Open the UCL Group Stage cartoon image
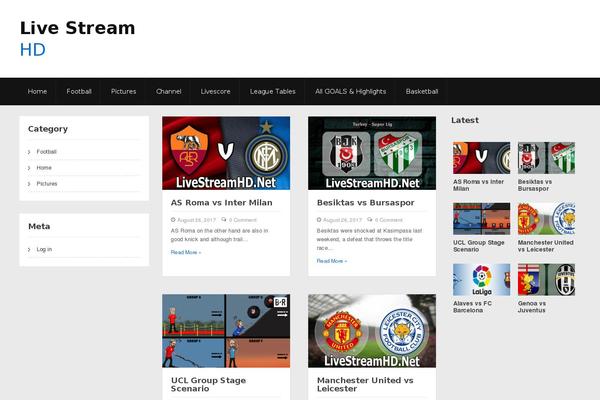 (226, 331)
